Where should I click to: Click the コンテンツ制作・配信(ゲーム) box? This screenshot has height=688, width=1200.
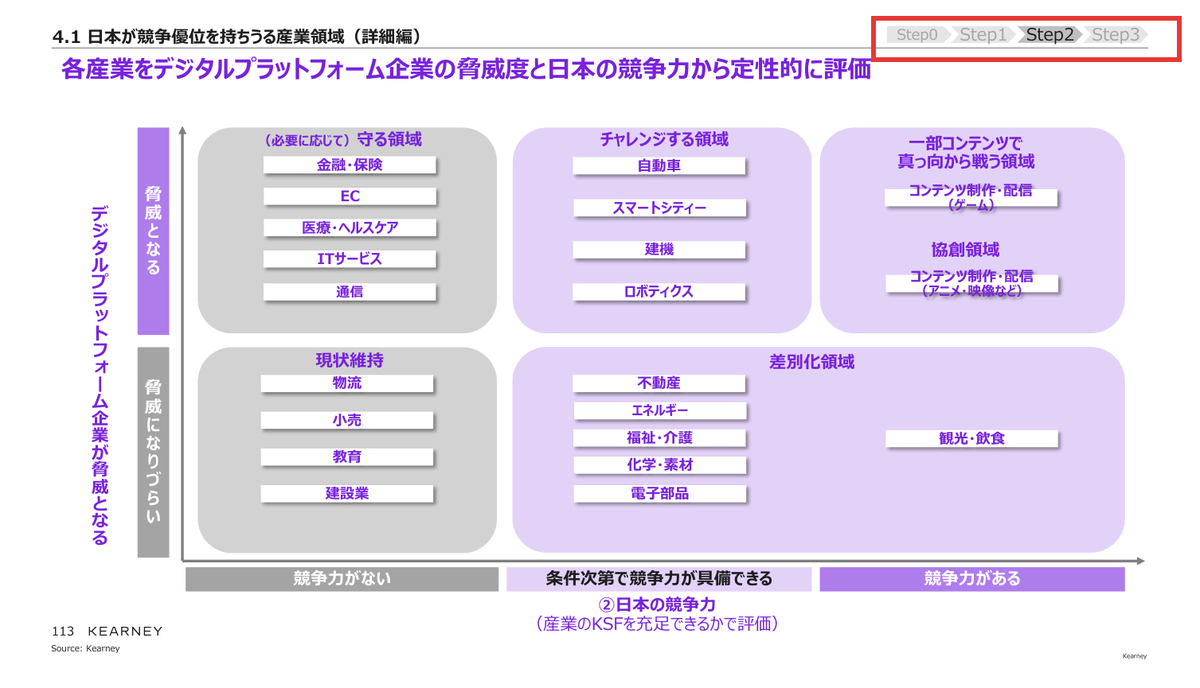(x=971, y=197)
